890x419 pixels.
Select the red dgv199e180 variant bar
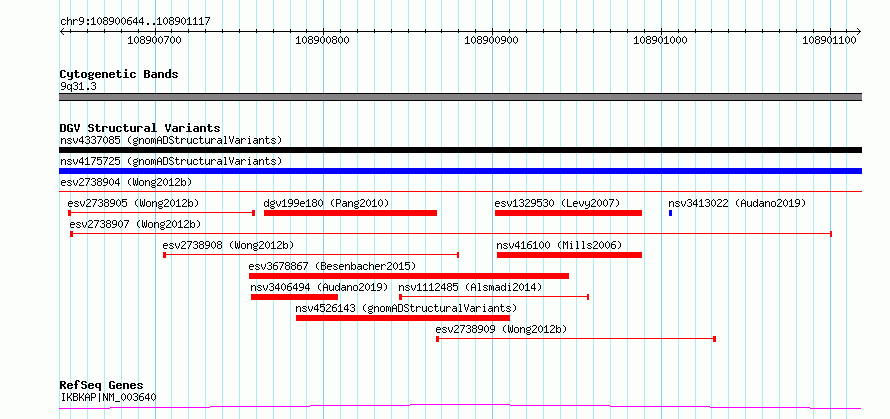point(350,213)
